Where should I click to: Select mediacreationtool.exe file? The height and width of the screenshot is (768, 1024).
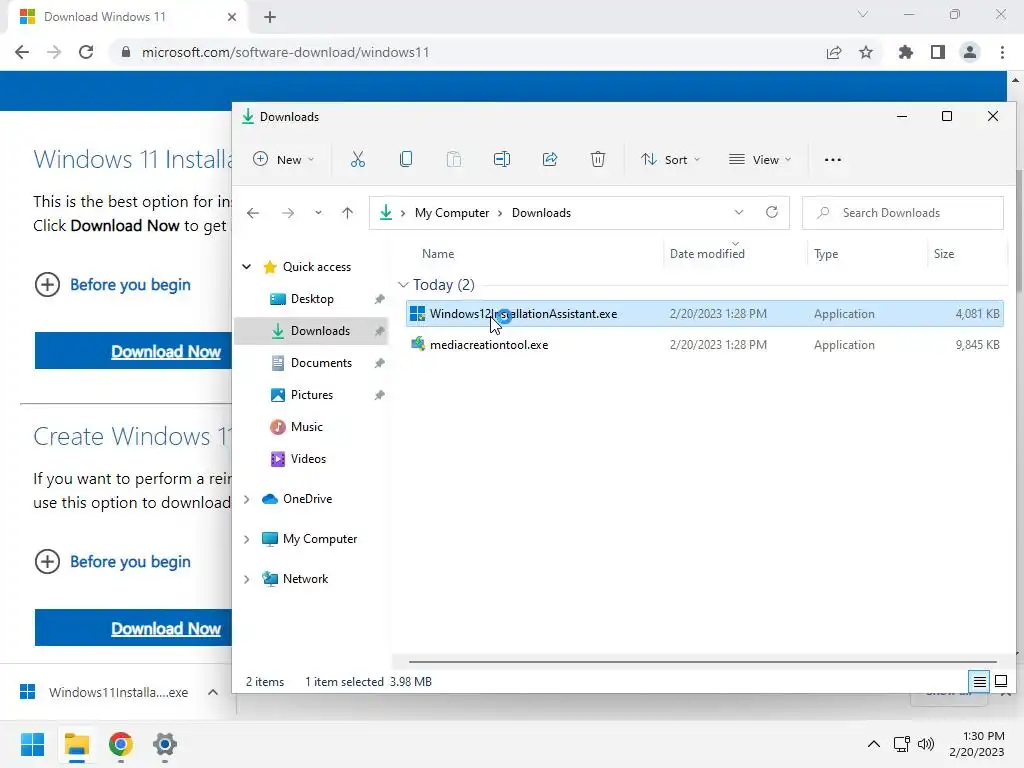point(705,345)
